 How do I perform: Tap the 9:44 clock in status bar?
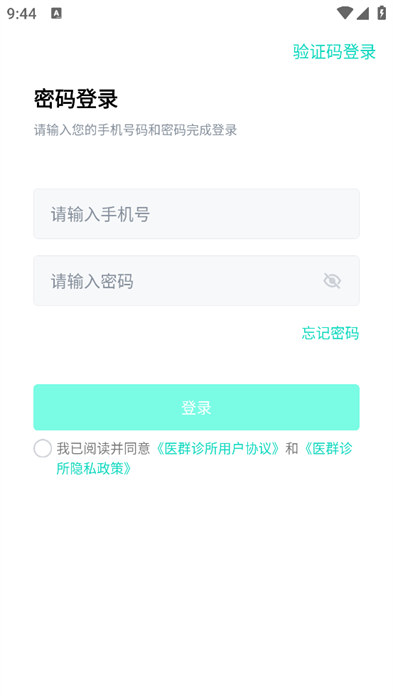tap(21, 13)
